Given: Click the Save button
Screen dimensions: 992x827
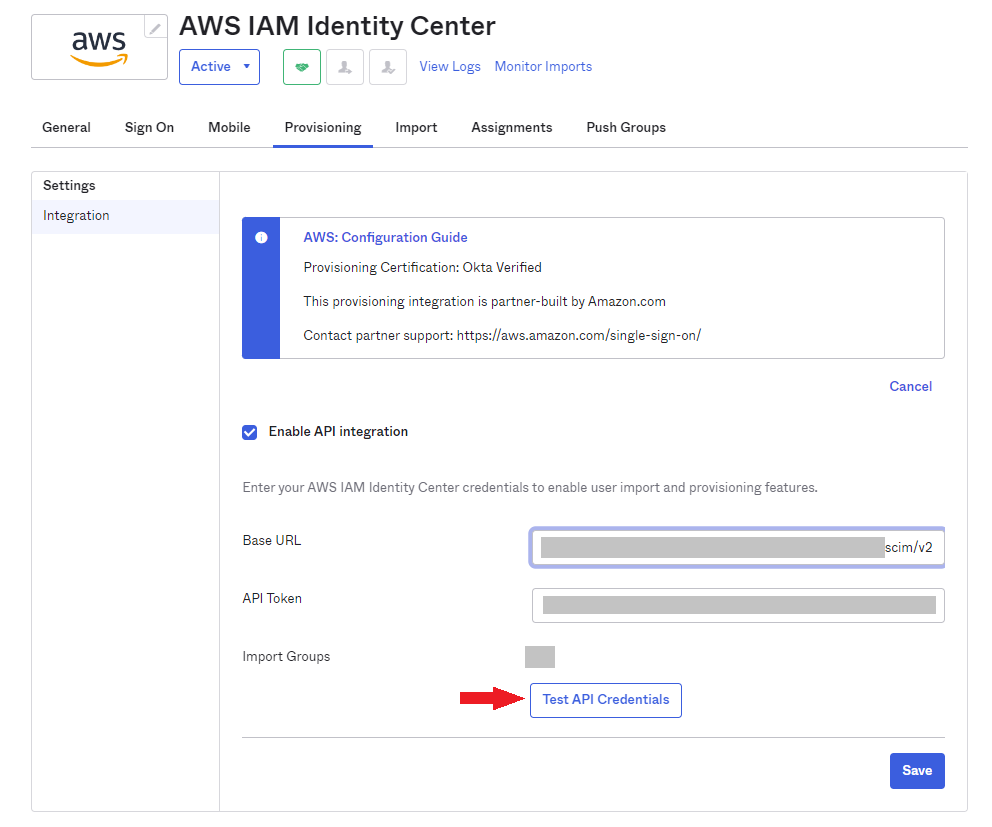Looking at the screenshot, I should pyautogui.click(x=916, y=771).
